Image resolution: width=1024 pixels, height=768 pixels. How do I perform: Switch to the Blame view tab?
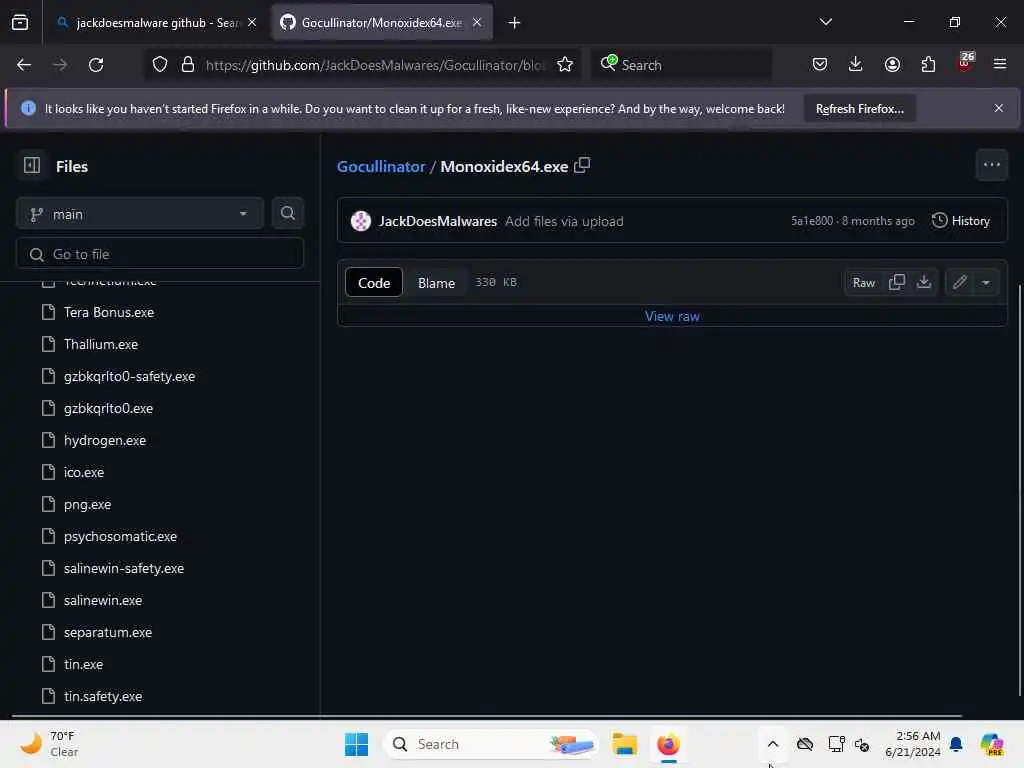point(436,282)
